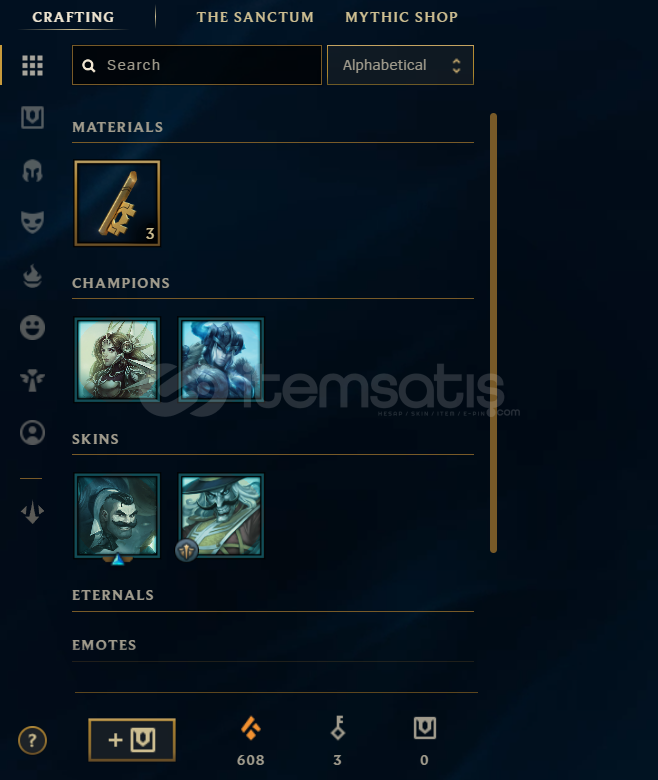Viewport: 658px width, 780px height.
Task: Filter by ward skins flame icon
Action: [x=32, y=276]
